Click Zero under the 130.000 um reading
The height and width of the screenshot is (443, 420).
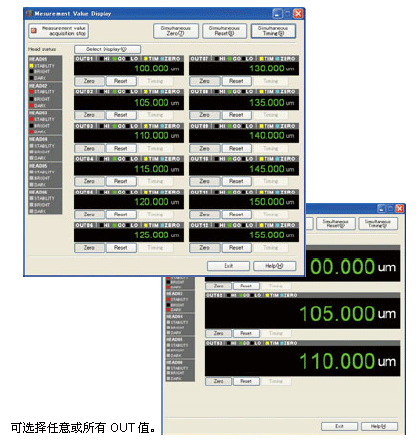tap(205, 81)
